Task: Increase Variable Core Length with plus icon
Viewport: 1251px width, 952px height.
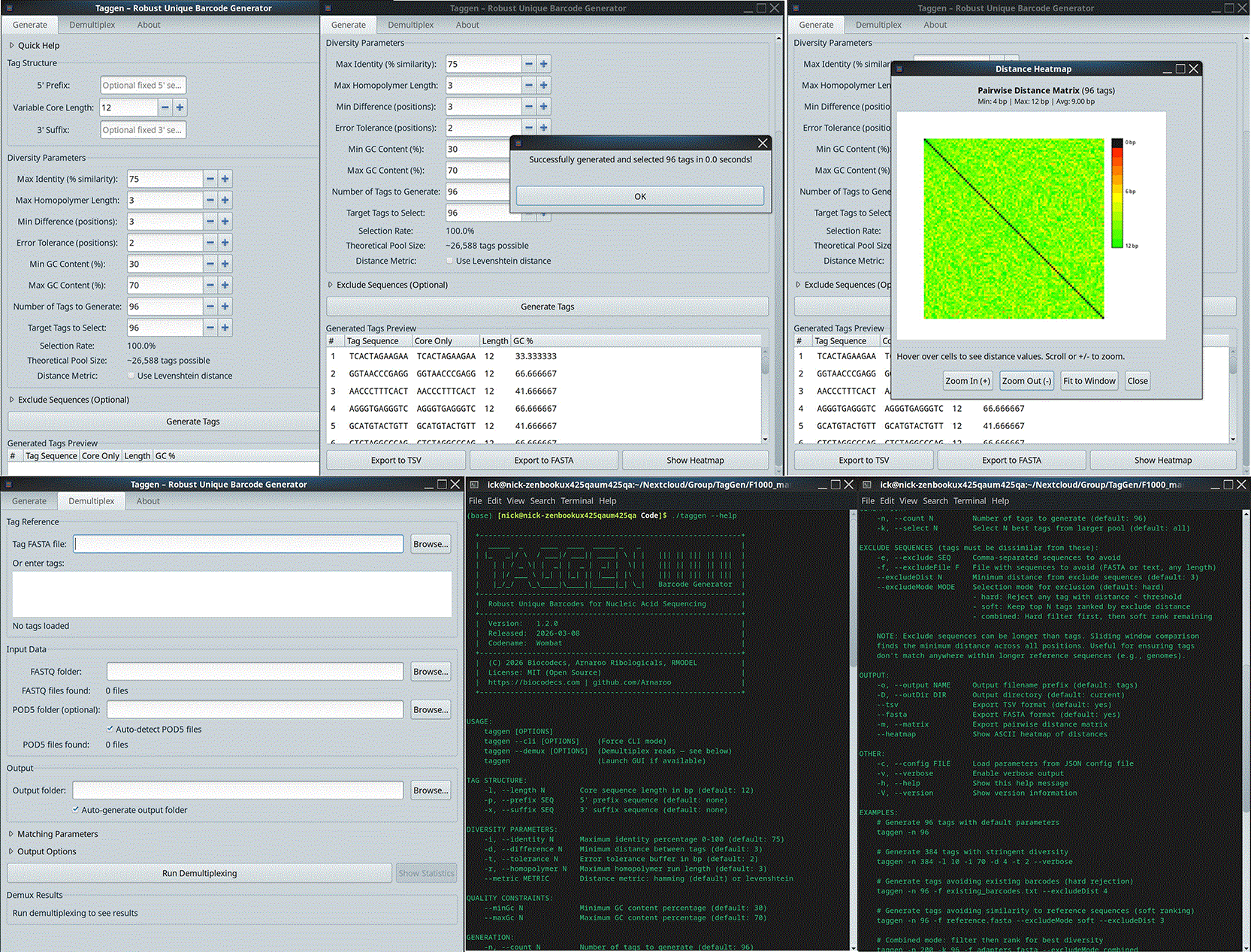Action: pos(180,107)
